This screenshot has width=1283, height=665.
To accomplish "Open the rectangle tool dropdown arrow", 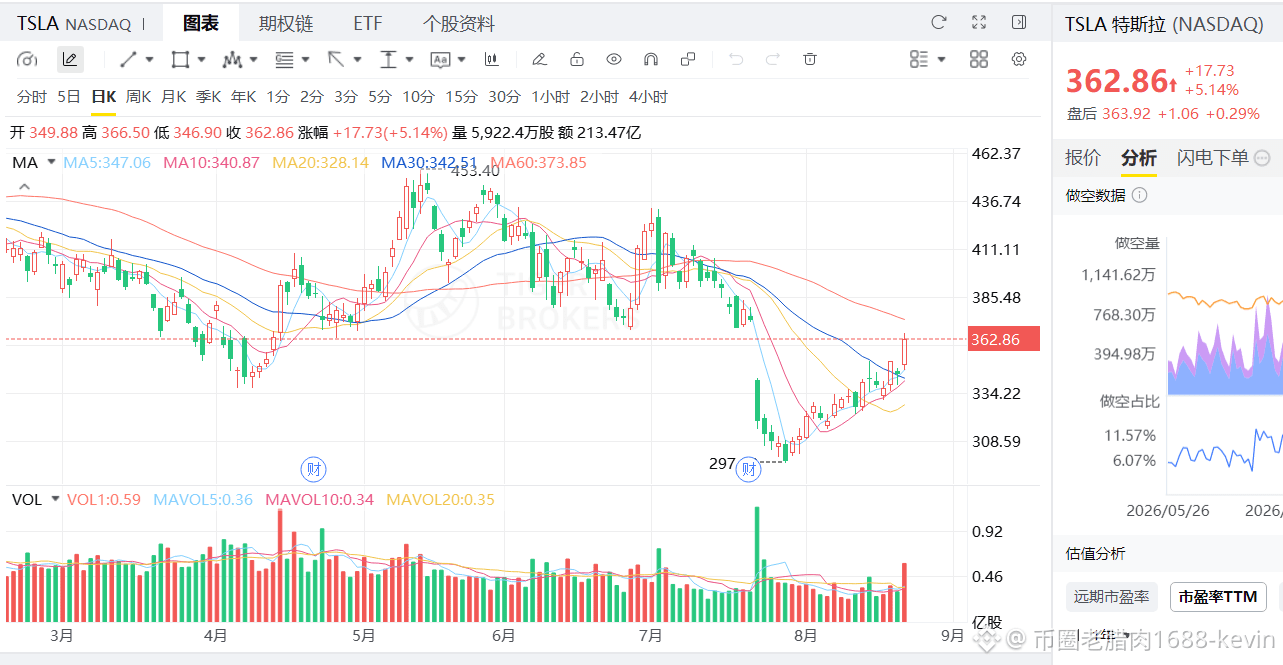I will (x=201, y=60).
